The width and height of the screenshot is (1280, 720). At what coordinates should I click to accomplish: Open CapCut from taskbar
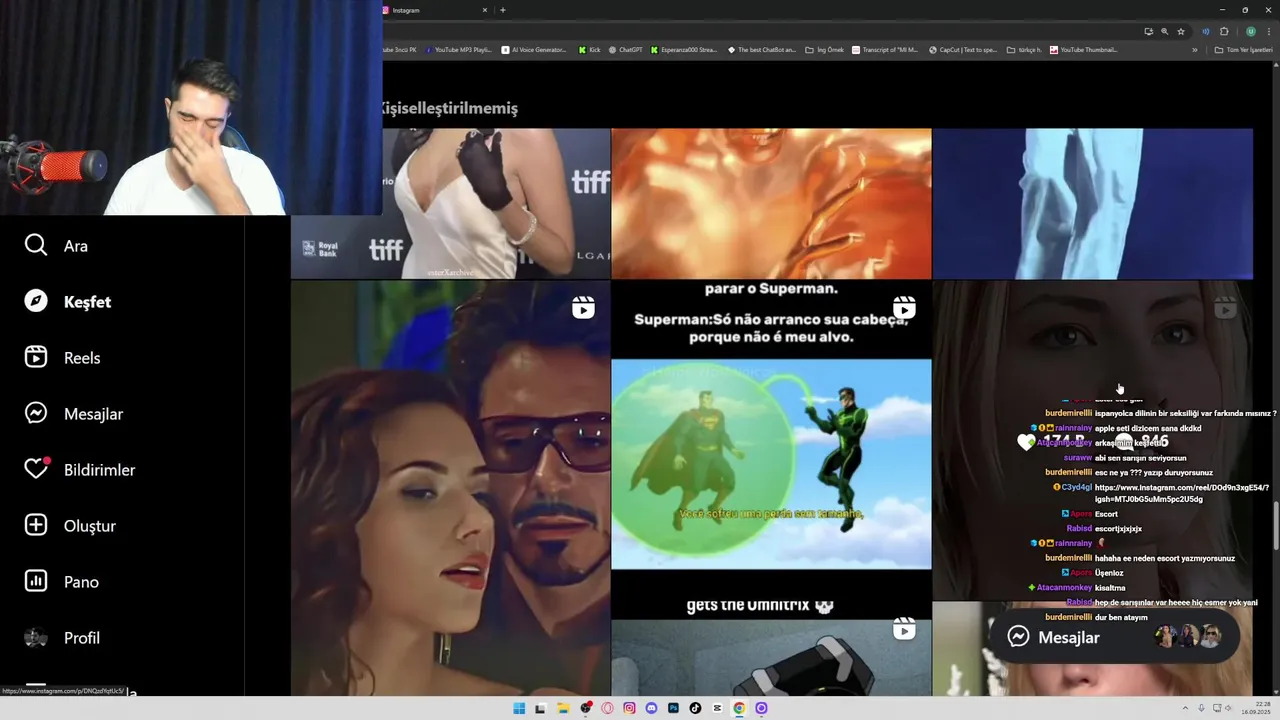(717, 708)
